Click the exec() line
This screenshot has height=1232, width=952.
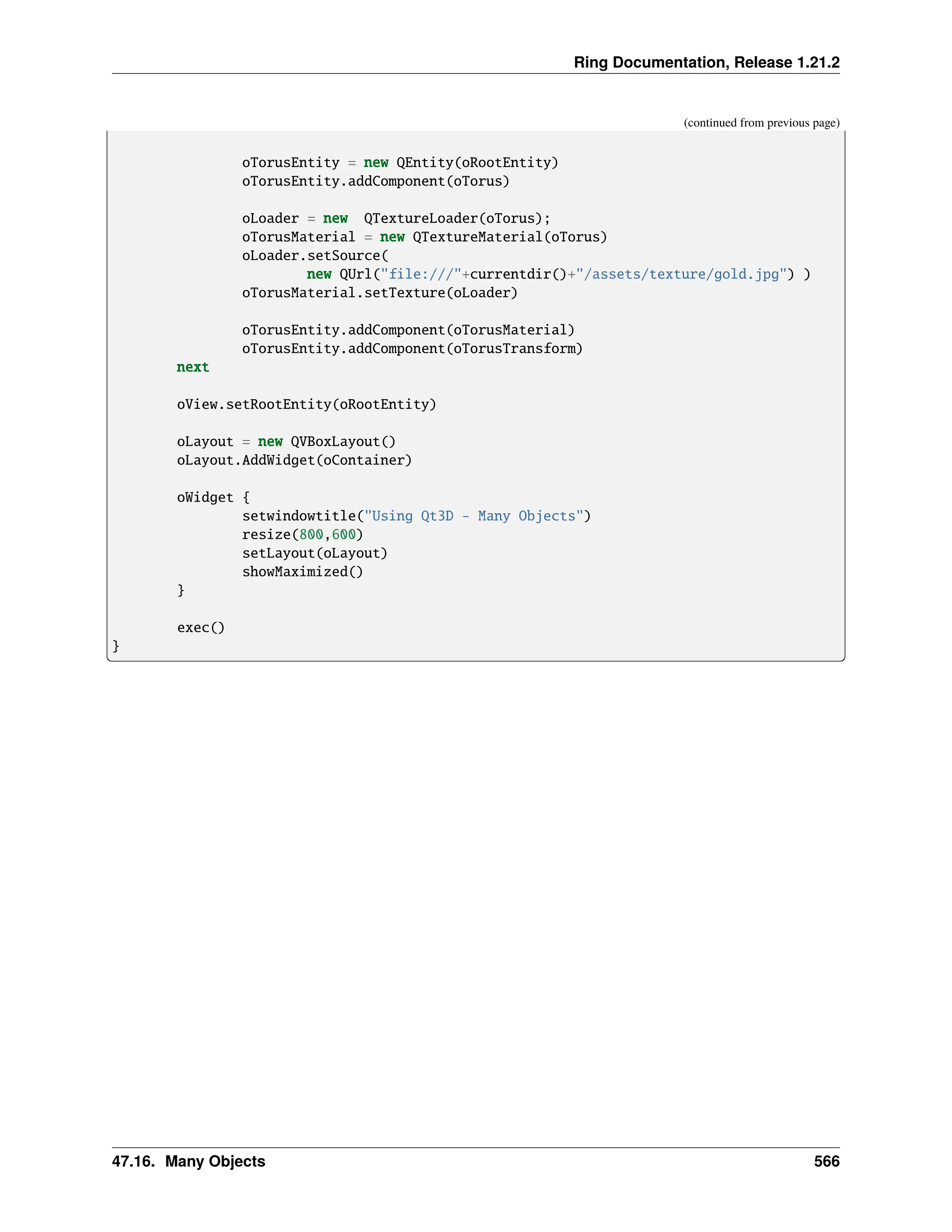tap(201, 628)
